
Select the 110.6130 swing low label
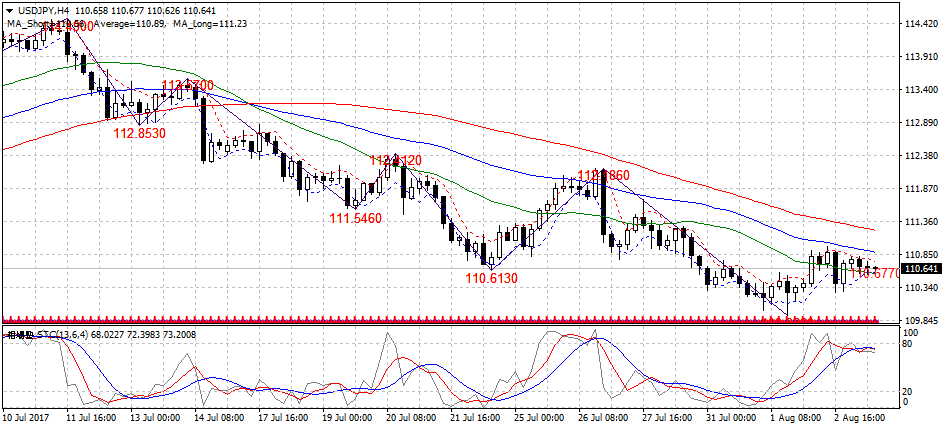pyautogui.click(x=491, y=278)
